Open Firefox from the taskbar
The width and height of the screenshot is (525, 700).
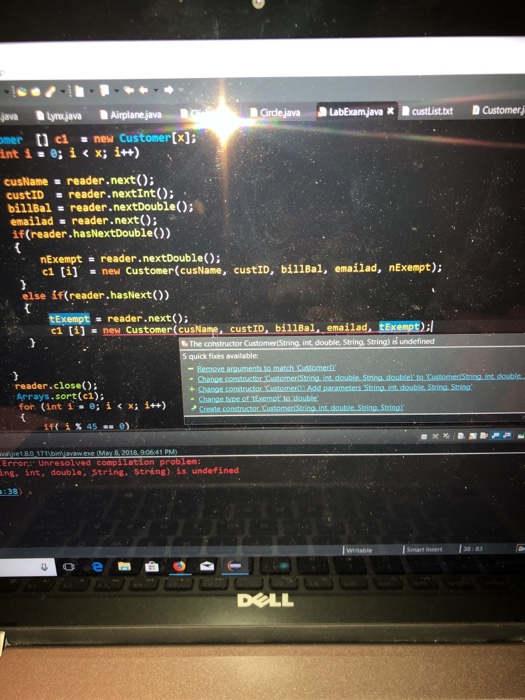179,567
